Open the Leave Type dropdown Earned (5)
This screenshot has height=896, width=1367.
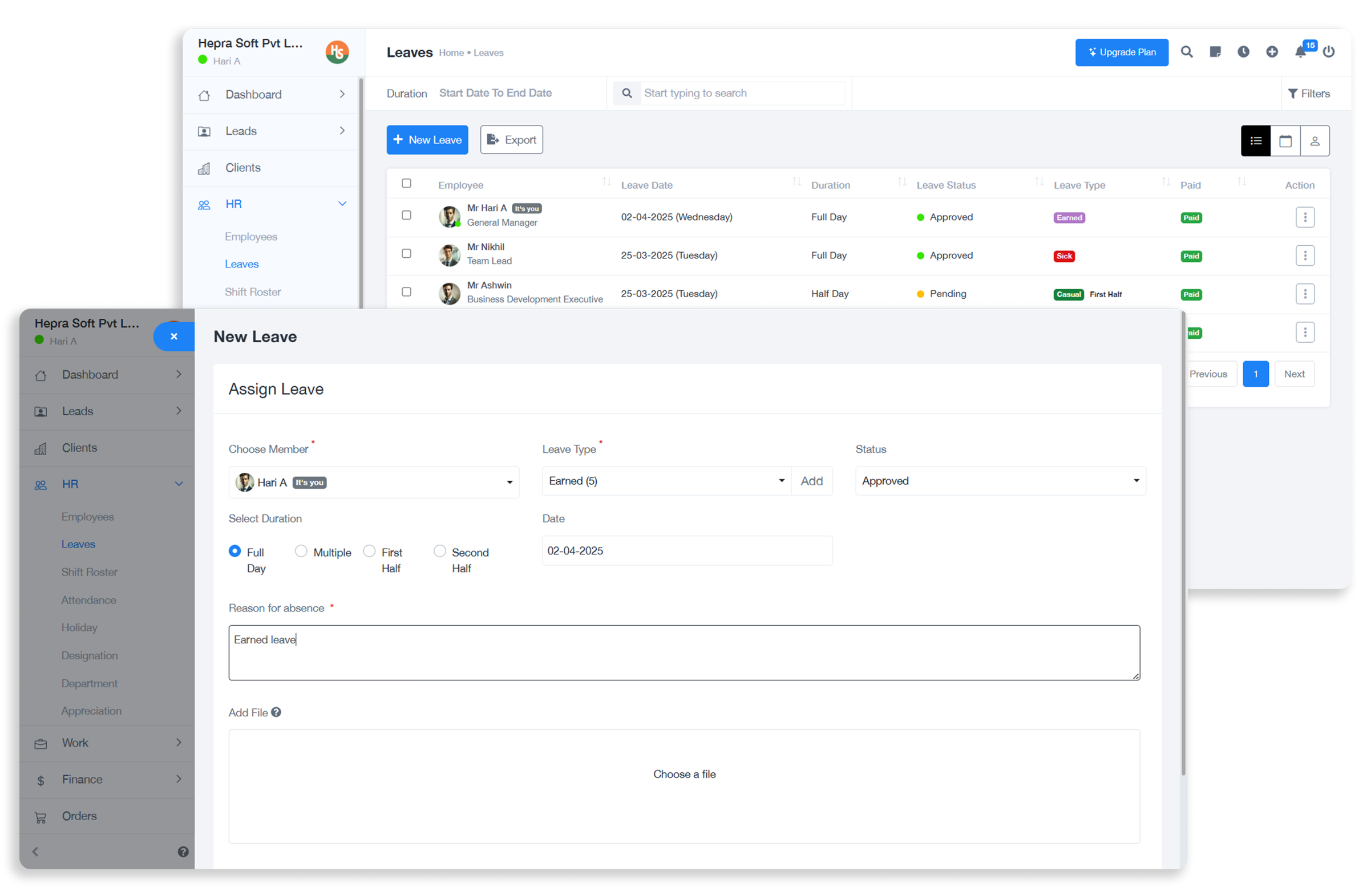[x=666, y=481]
